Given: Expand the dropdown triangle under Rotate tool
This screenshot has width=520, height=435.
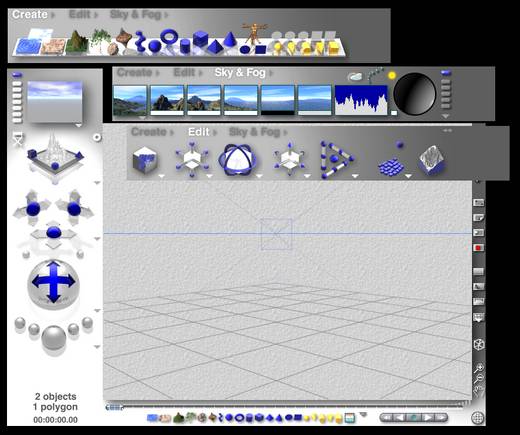Looking at the screenshot, I should pyautogui.click(x=259, y=176).
